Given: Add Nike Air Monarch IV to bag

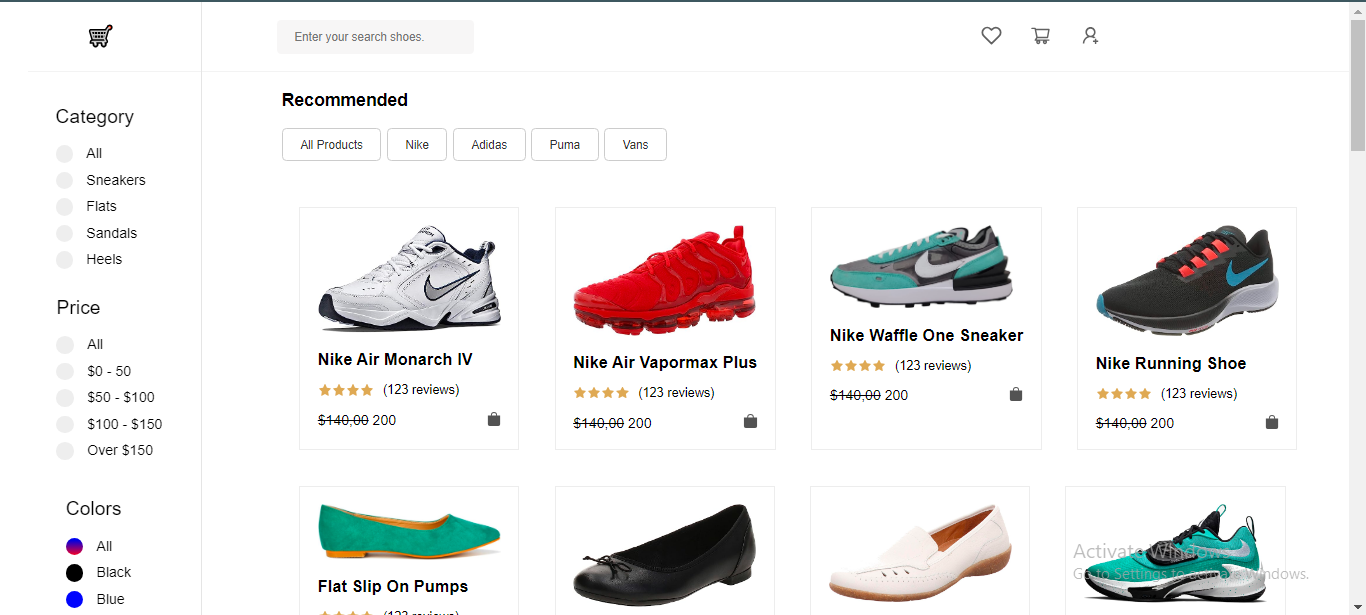Looking at the screenshot, I should pyautogui.click(x=494, y=420).
